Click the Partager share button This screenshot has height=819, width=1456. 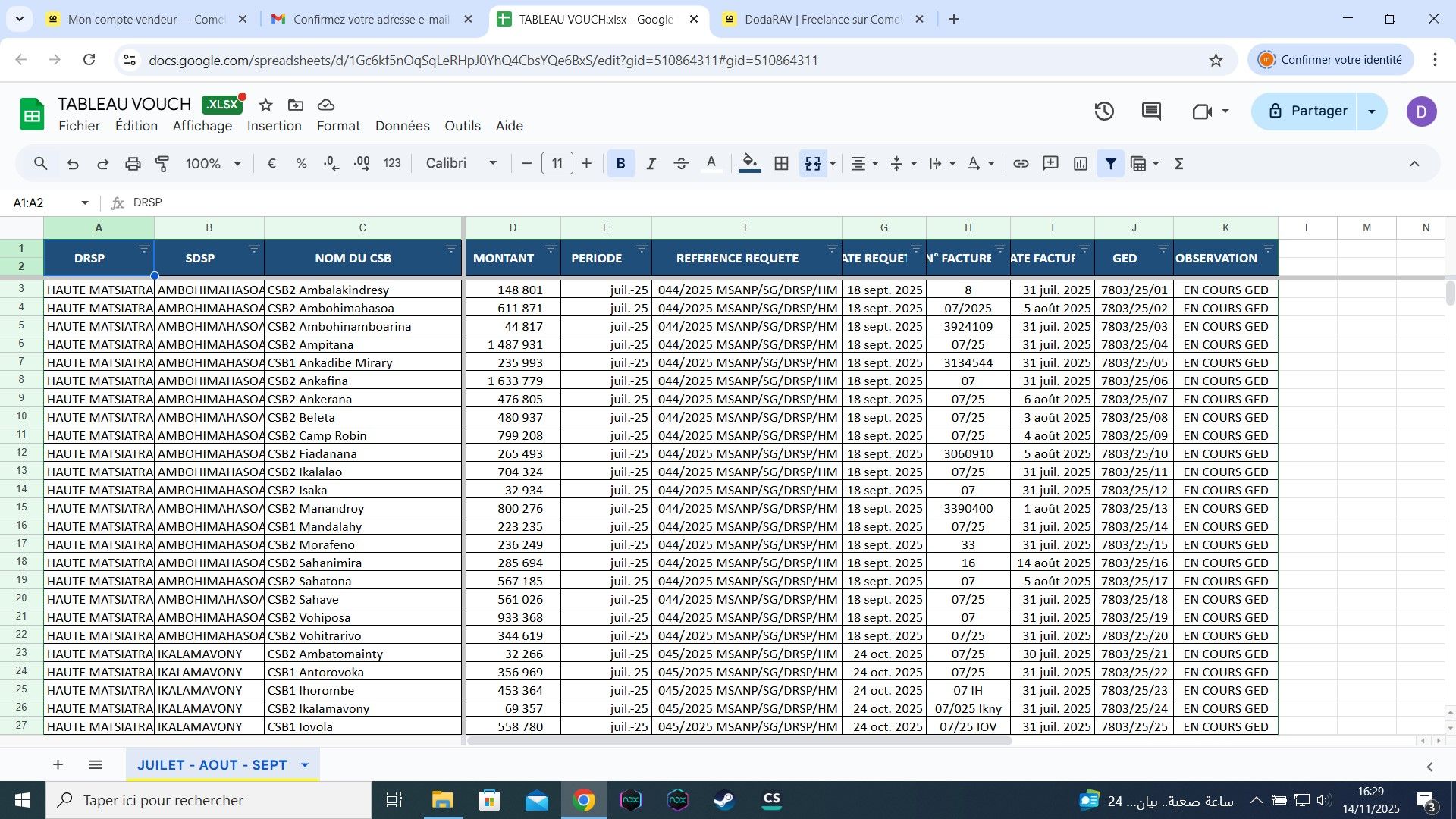[1306, 111]
